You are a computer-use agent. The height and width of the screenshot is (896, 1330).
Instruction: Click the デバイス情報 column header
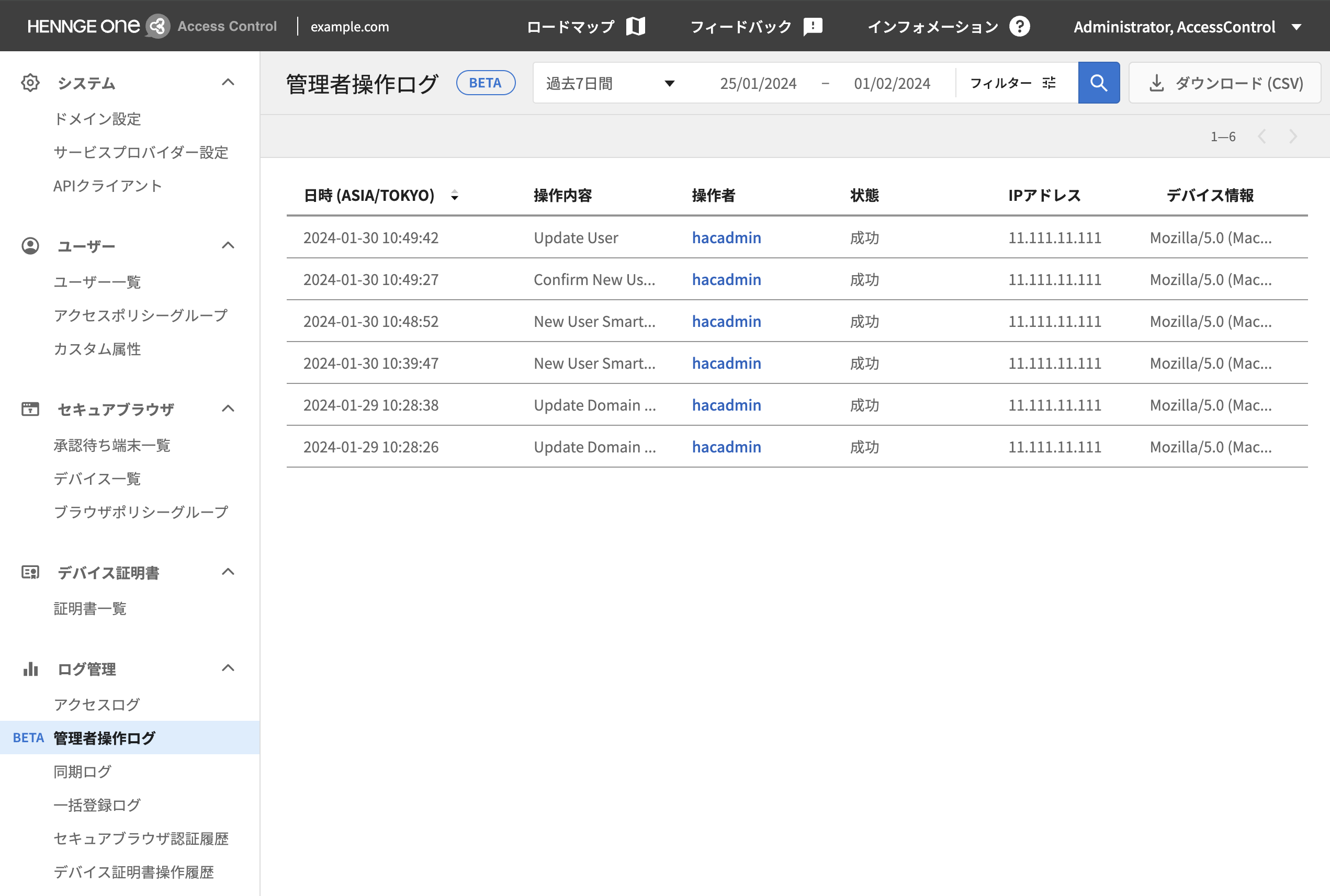tap(1210, 196)
